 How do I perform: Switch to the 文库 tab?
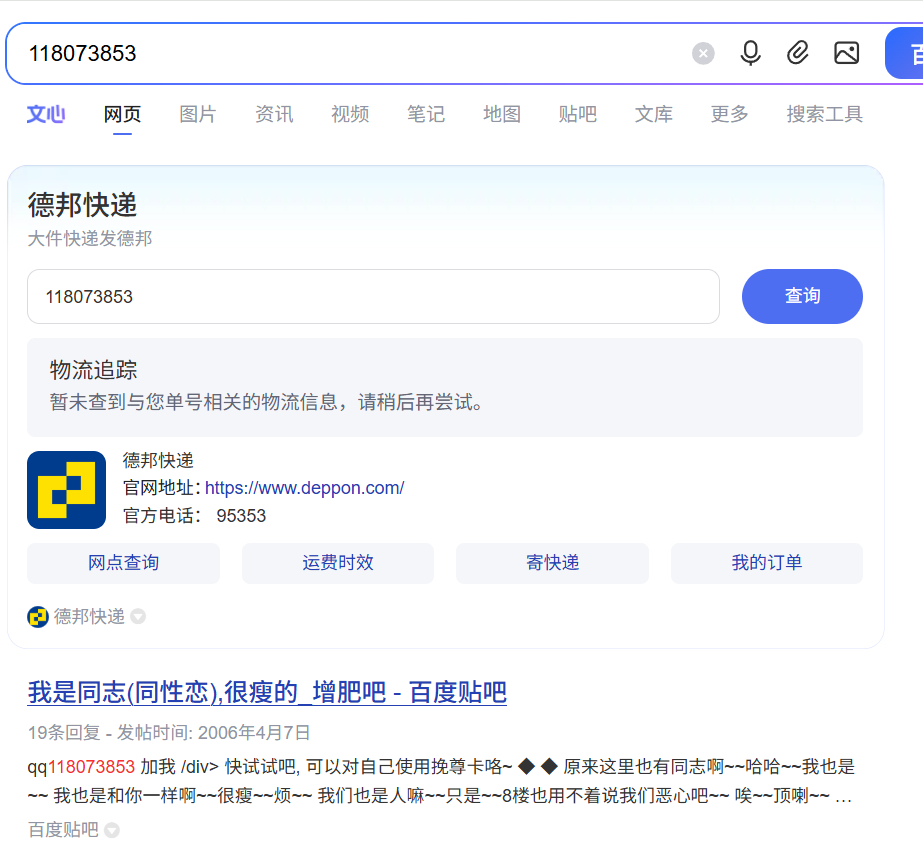[x=653, y=114]
